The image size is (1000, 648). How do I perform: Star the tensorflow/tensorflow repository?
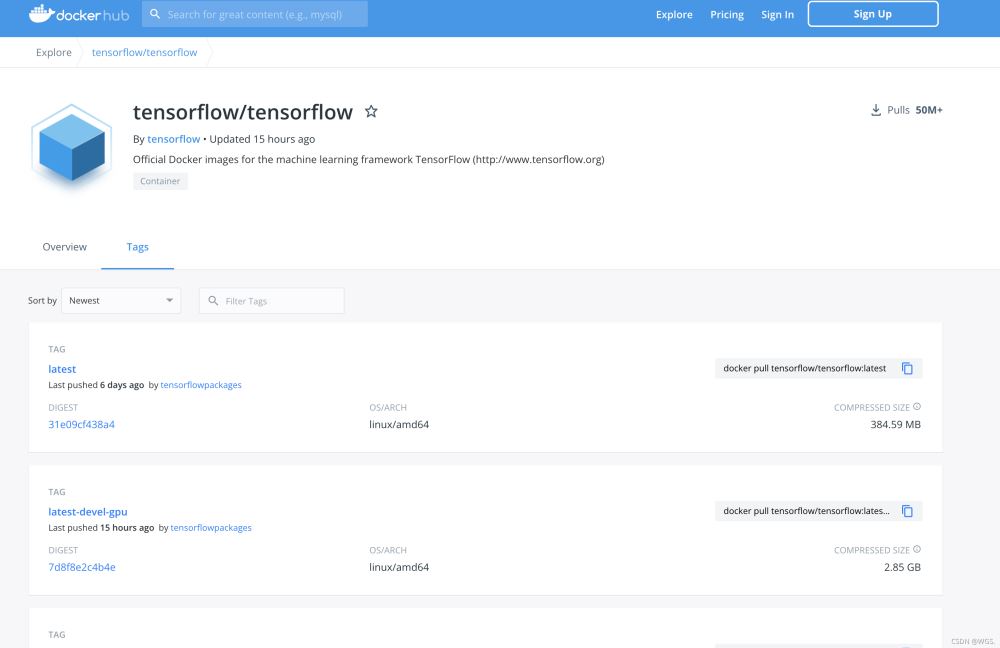point(371,111)
